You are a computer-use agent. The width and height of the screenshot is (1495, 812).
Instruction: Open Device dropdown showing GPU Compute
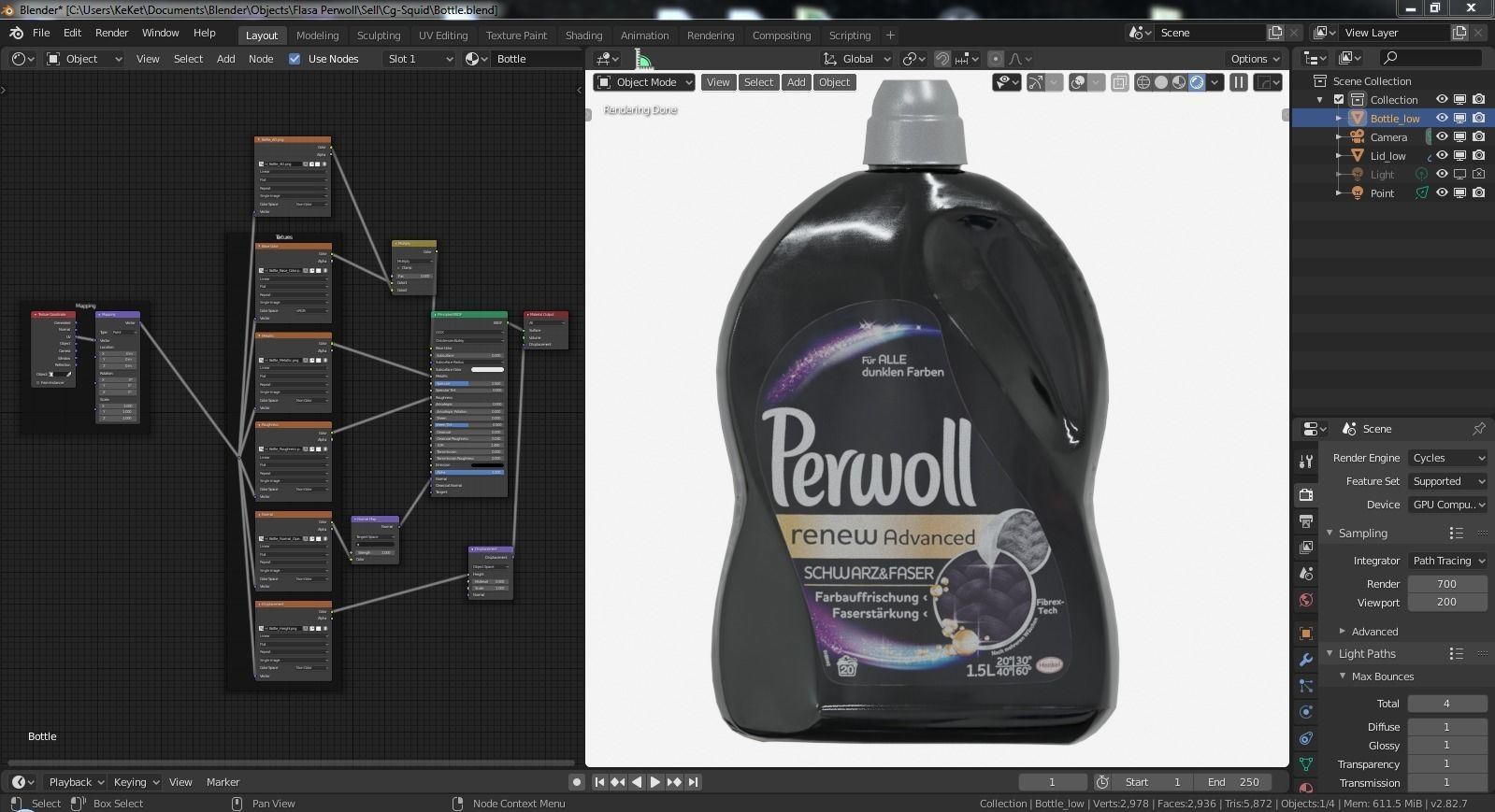(1447, 505)
